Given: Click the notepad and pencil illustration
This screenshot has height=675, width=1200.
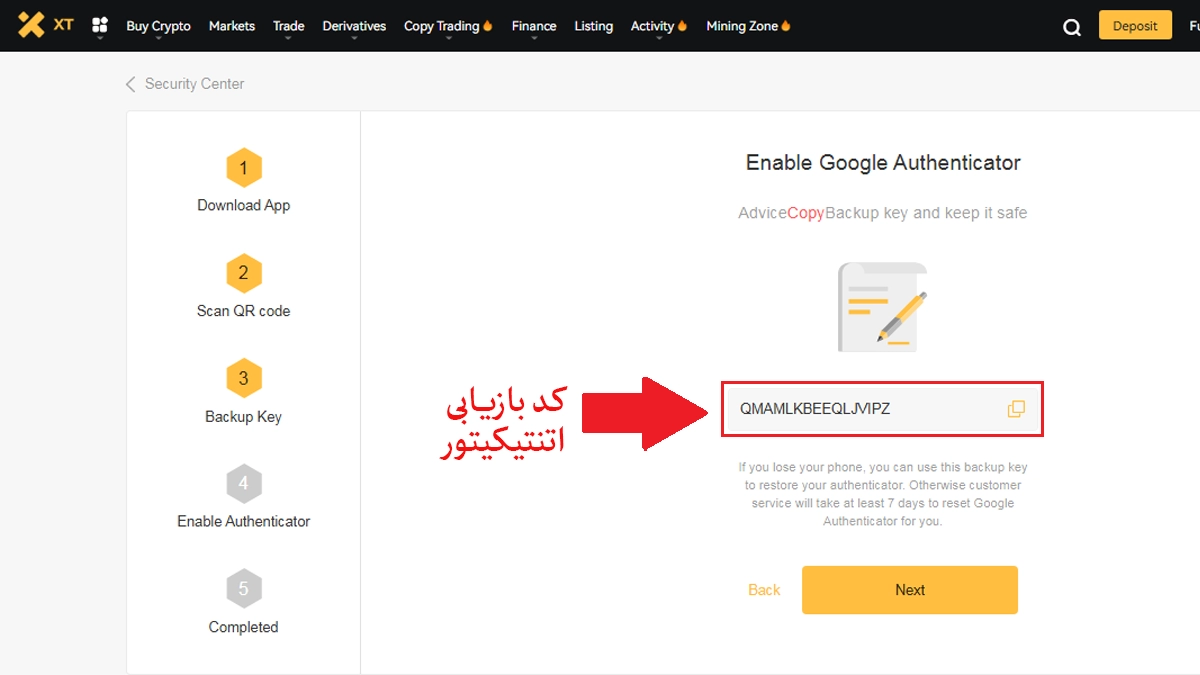Looking at the screenshot, I should 883,306.
